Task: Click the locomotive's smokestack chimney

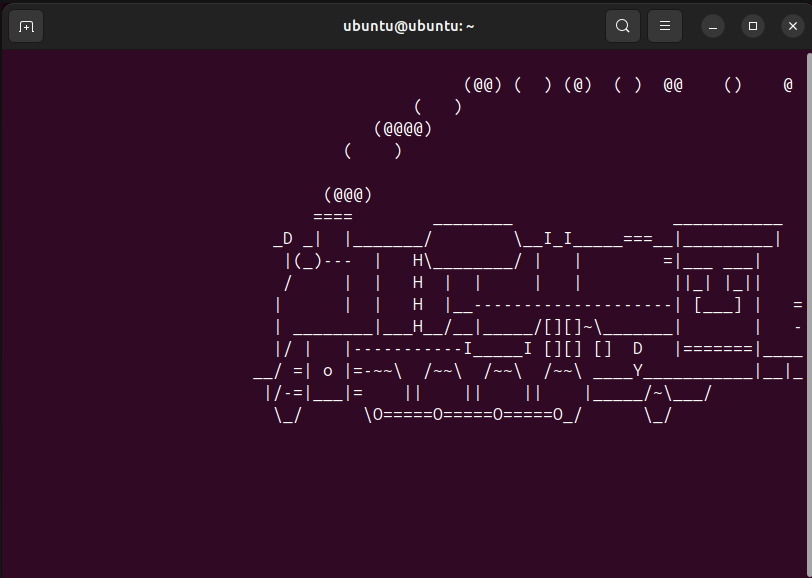Action: 332,216
